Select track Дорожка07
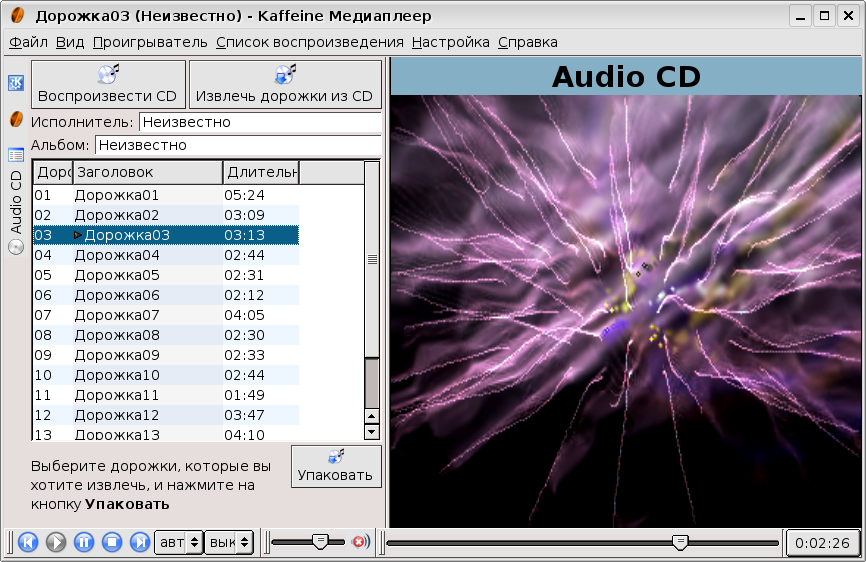Viewport: 866px width, 562px height. click(x=166, y=315)
